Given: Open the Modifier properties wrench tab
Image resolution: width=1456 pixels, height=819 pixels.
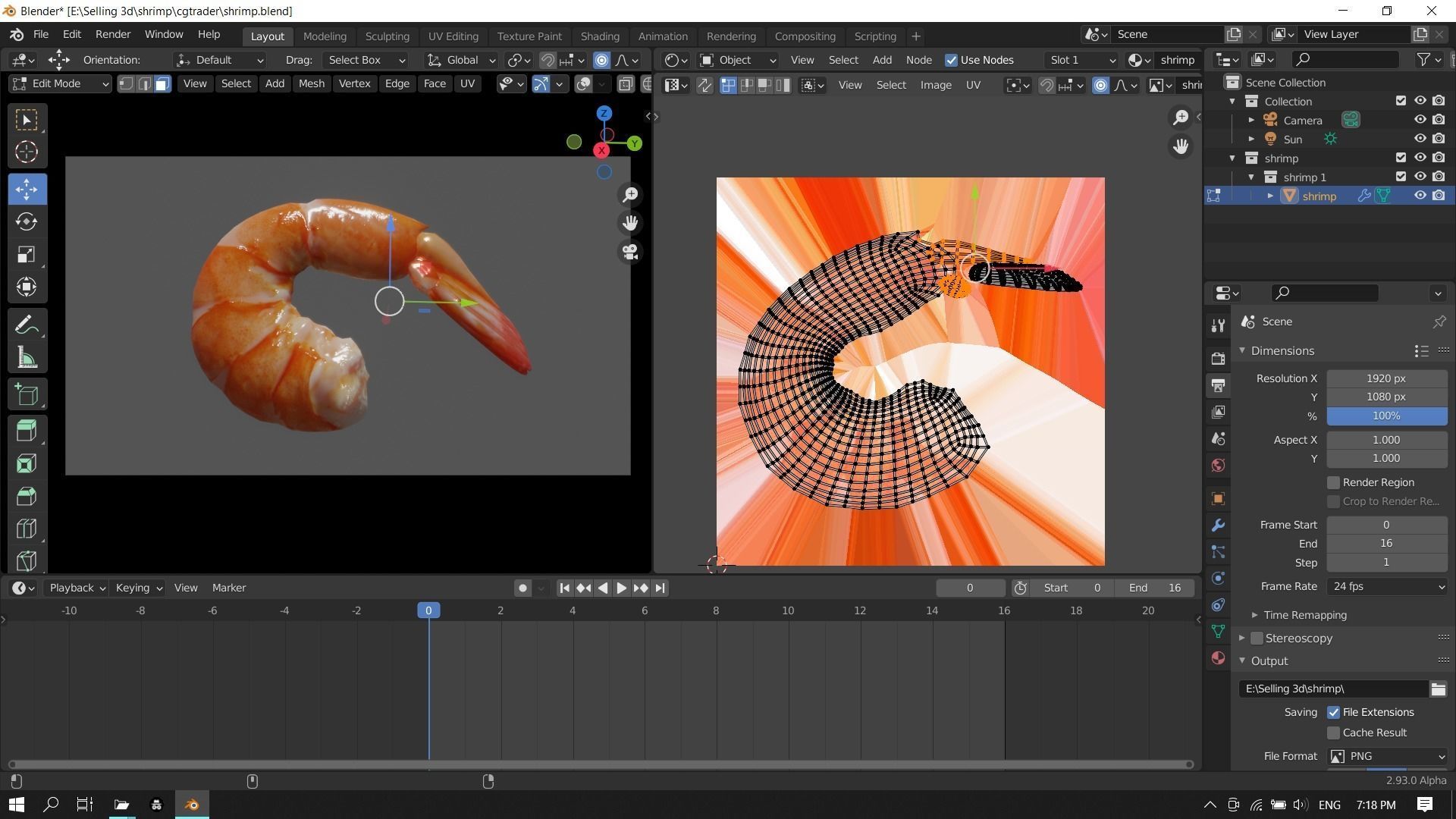Looking at the screenshot, I should [x=1218, y=525].
